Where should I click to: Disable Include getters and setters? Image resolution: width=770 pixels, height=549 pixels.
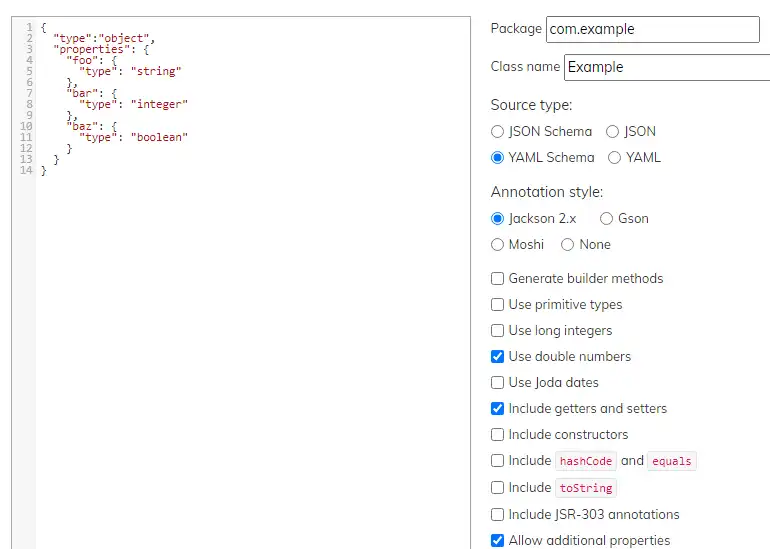coord(498,409)
